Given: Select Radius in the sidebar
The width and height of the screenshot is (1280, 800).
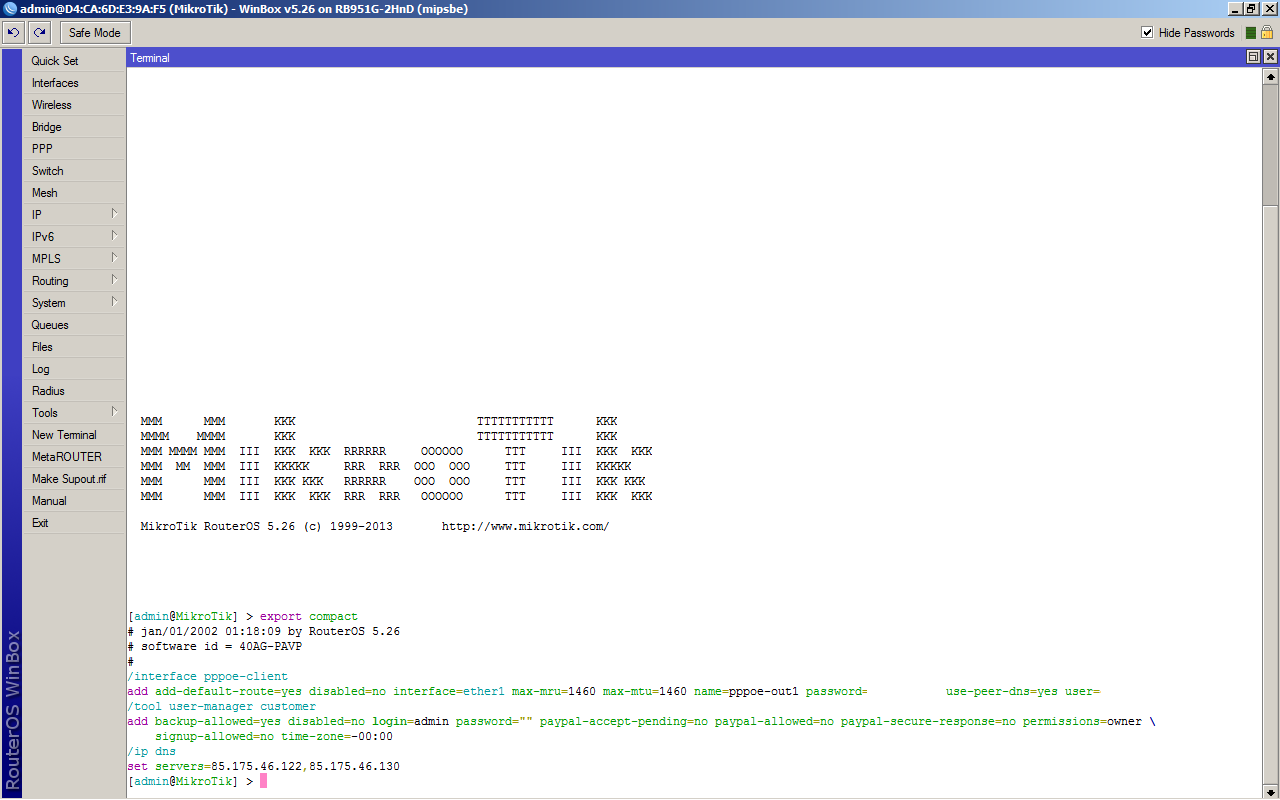Looking at the screenshot, I should tap(74, 391).
